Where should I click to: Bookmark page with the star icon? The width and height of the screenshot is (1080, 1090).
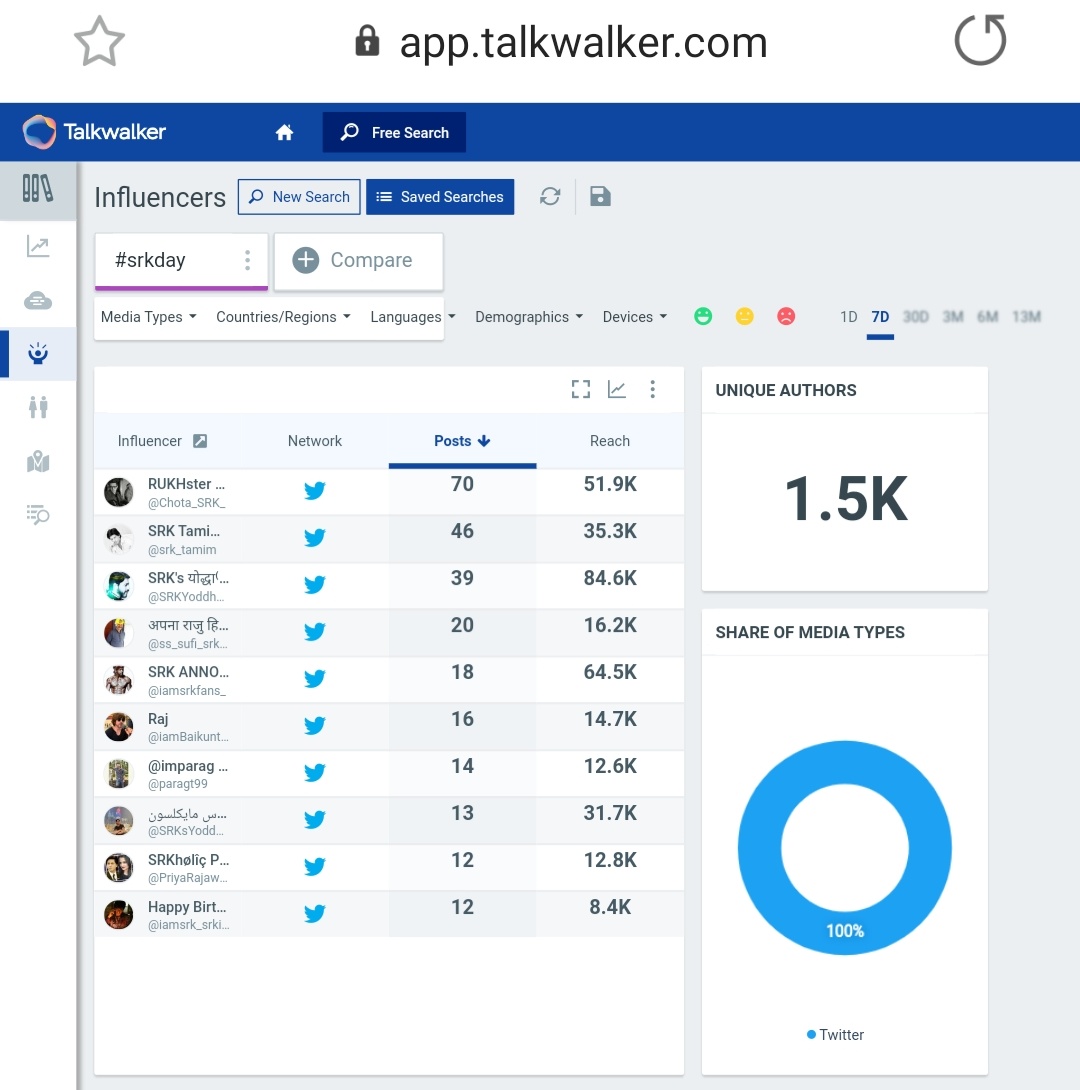click(99, 41)
